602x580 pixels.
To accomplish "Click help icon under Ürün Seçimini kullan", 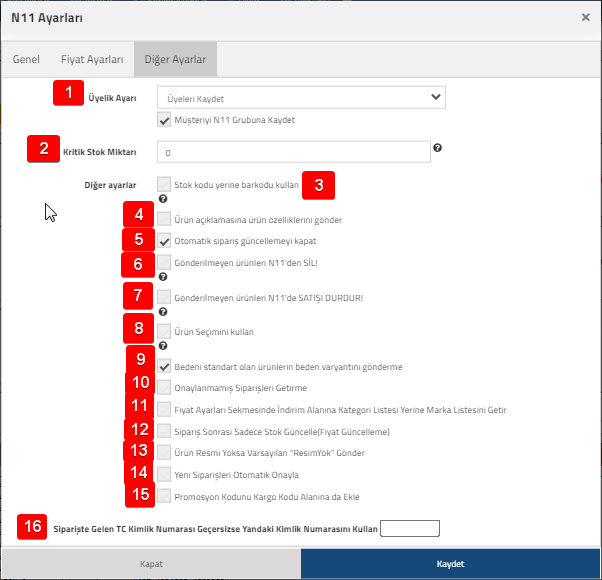I will pos(163,346).
